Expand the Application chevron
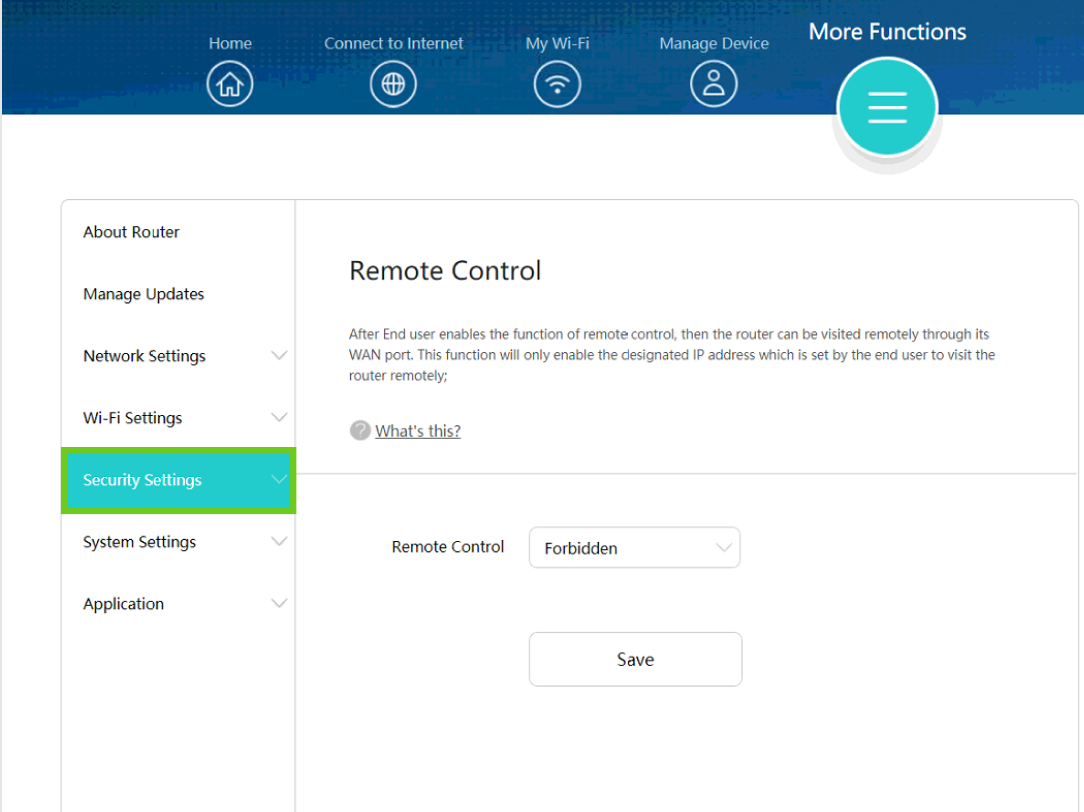Screen dimensions: 1084x812 [279, 604]
